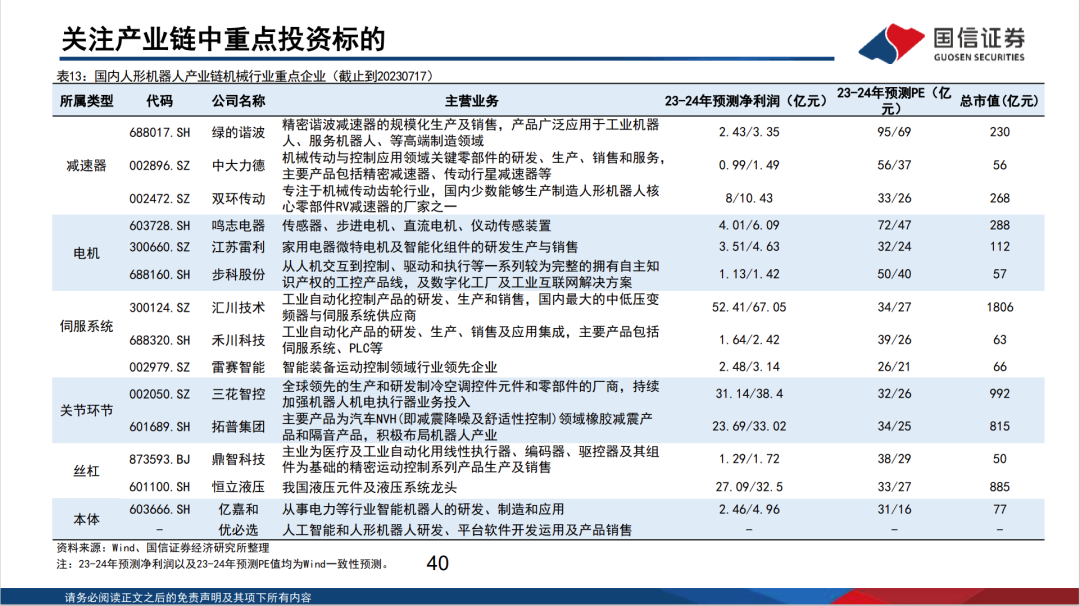Click the 丝杠 category cell

[86, 471]
